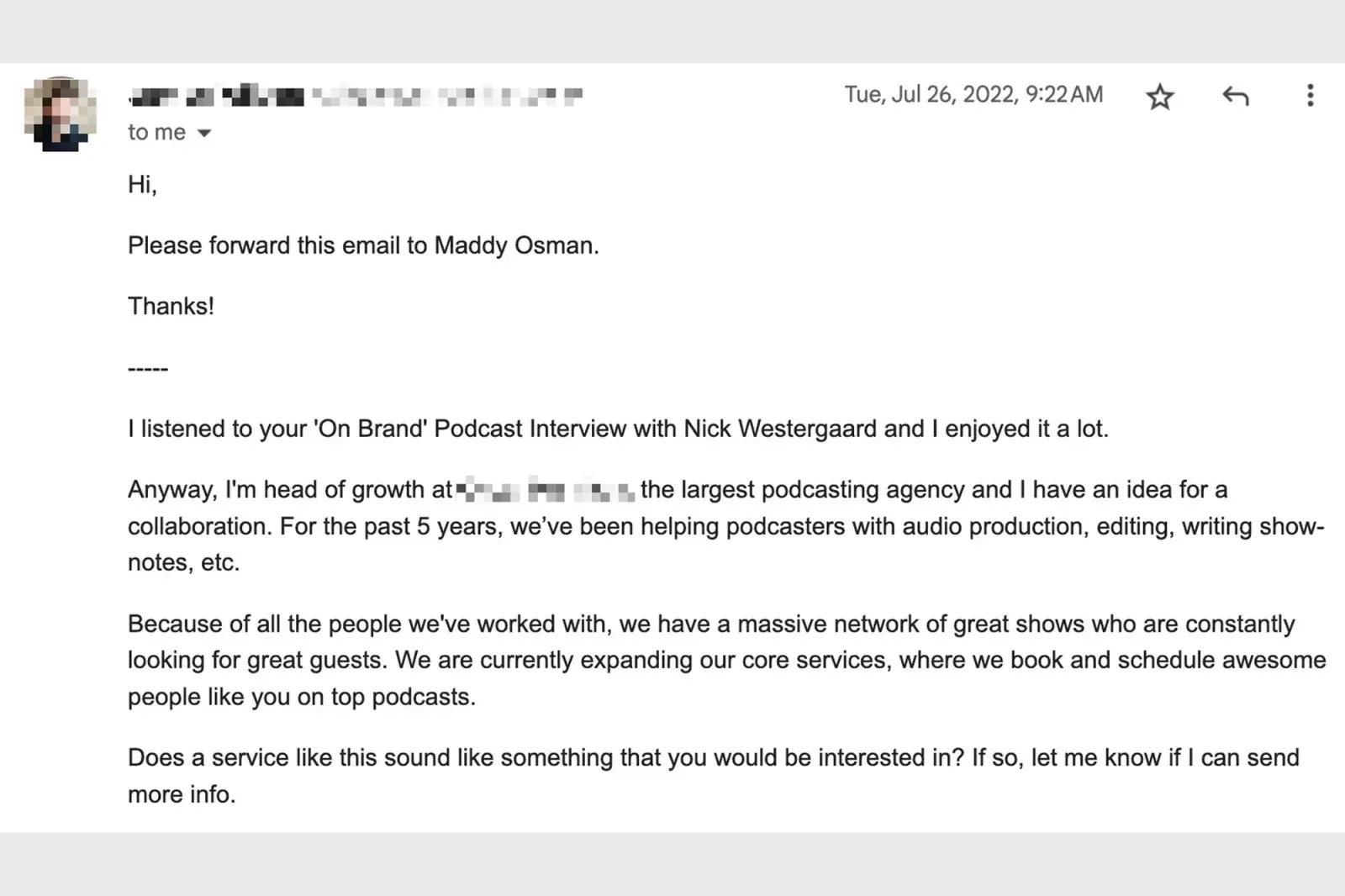
Task: Click the name 'Maddy Osman' in the email
Action: click(514, 245)
